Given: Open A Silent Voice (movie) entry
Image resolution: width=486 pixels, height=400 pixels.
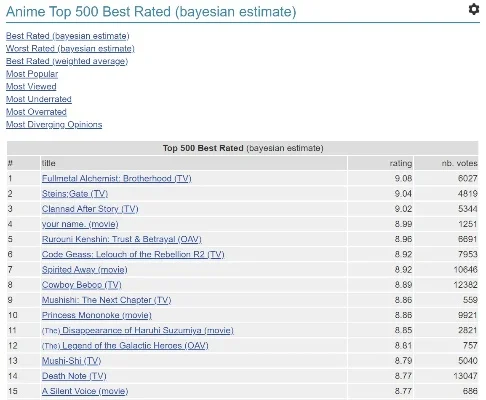Looking at the screenshot, I should [x=85, y=391].
